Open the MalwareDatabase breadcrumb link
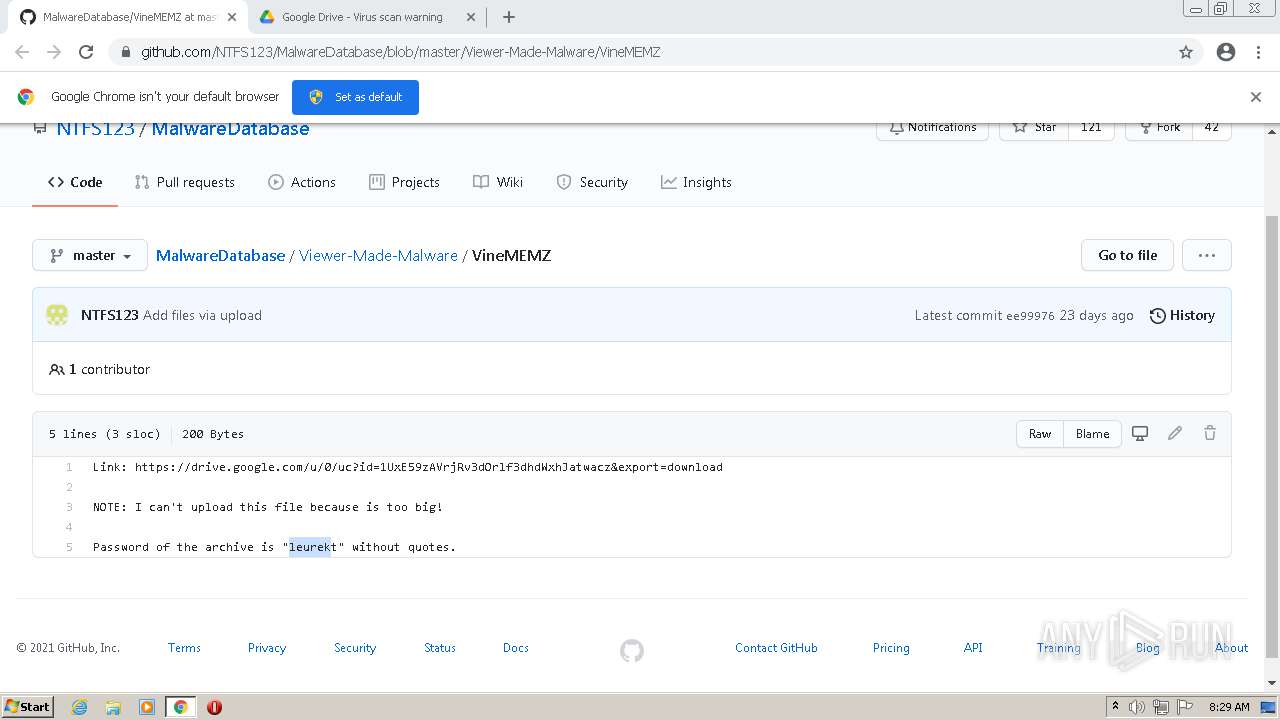Viewport: 1280px width, 720px height. pyautogui.click(x=220, y=255)
